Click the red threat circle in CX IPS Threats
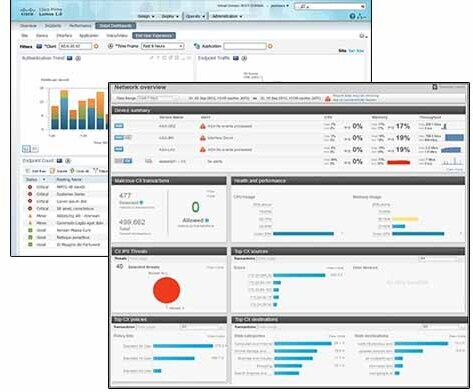 point(167,290)
